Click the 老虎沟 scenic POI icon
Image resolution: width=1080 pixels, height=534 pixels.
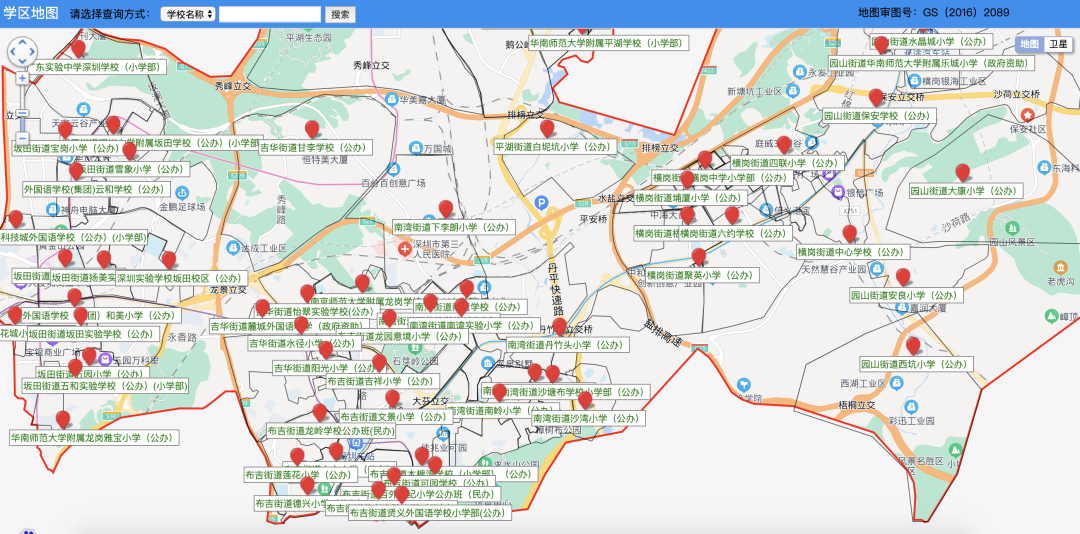1059,267
